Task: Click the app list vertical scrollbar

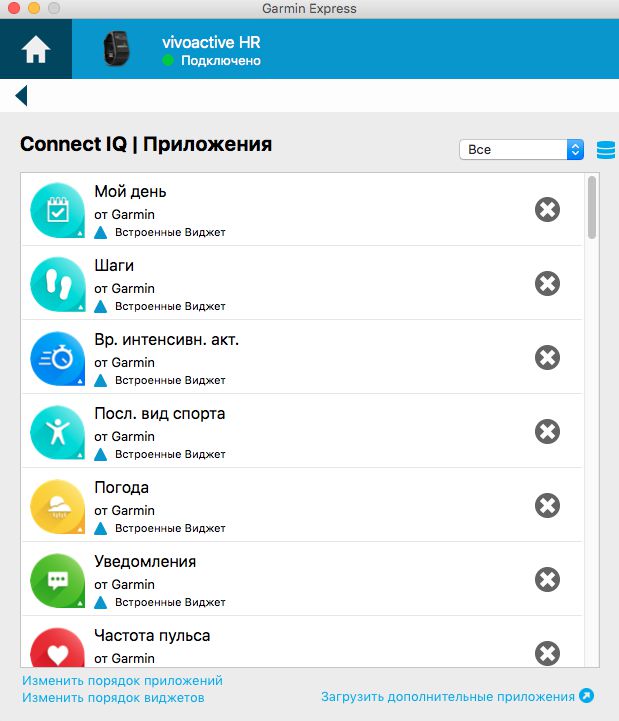Action: pos(592,207)
